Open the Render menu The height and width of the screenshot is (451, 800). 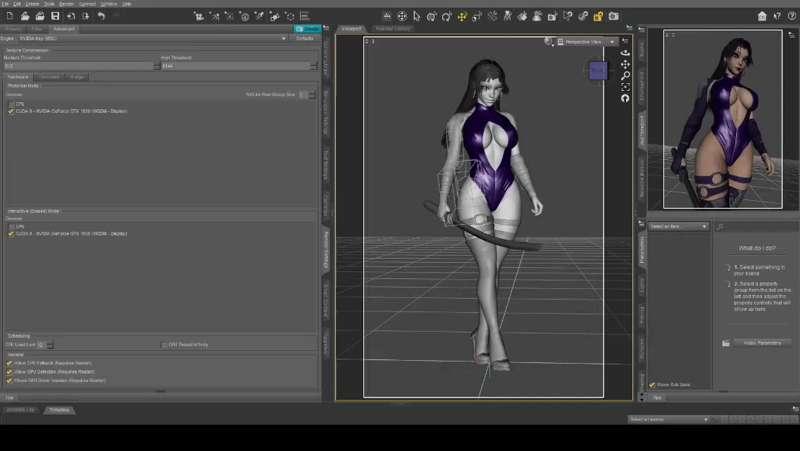coord(66,4)
